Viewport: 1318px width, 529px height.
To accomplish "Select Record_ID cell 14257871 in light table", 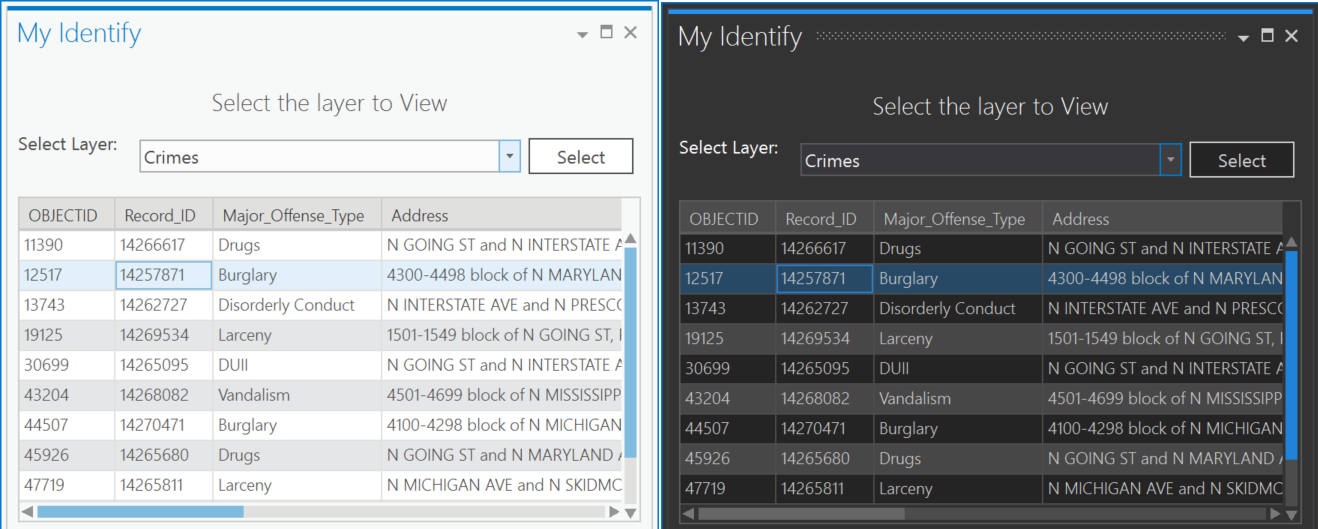I will click(x=162, y=275).
